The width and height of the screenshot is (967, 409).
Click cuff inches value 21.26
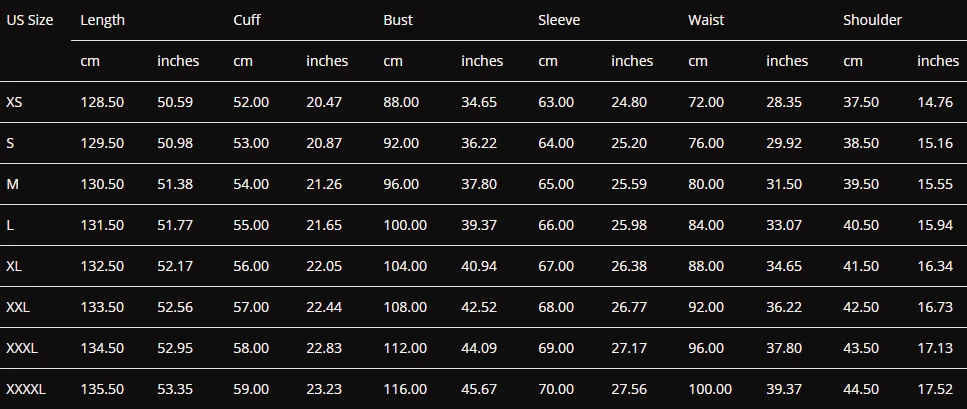click(x=324, y=184)
